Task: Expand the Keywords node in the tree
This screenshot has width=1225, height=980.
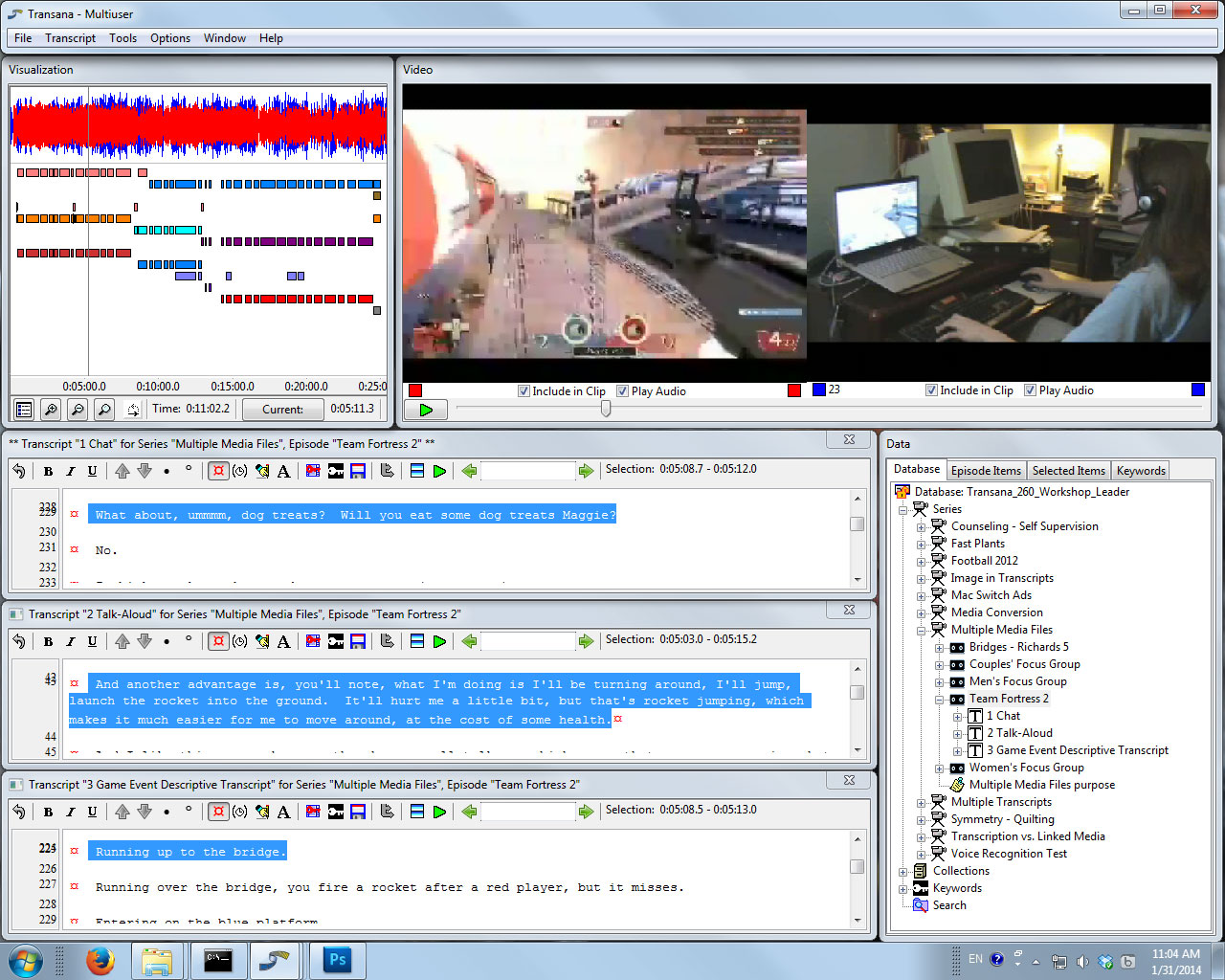Action: click(902, 888)
